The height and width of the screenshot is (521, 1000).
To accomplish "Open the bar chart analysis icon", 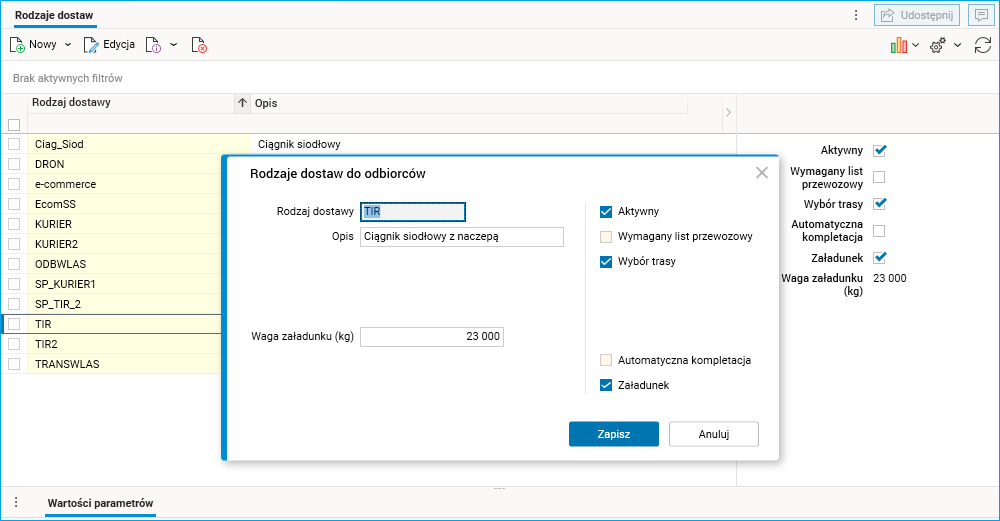I will [x=899, y=45].
